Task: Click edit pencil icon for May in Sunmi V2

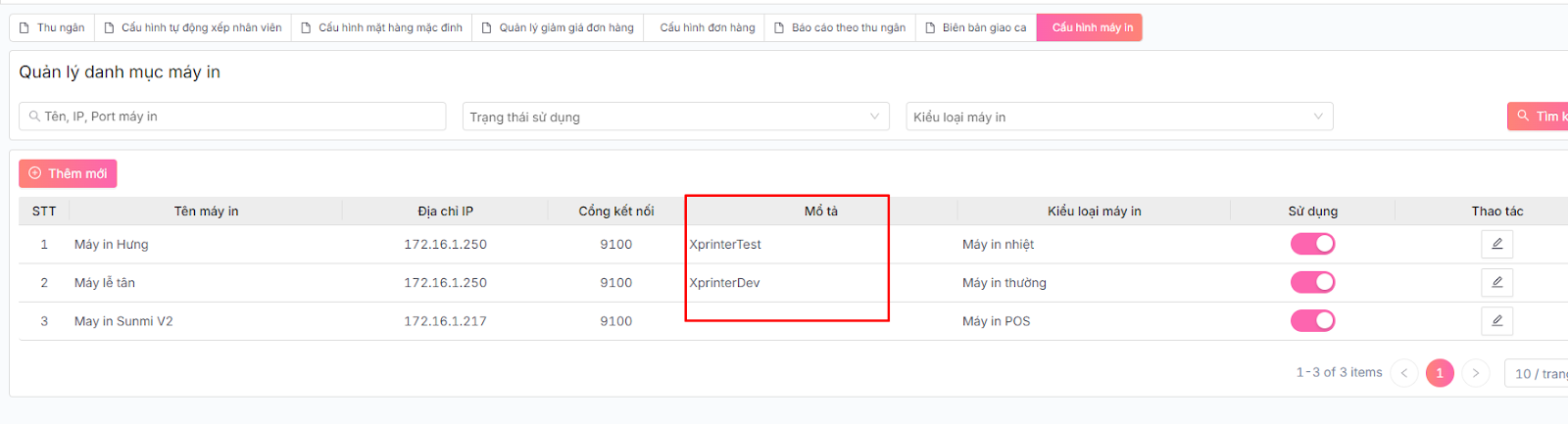Action: click(1496, 320)
